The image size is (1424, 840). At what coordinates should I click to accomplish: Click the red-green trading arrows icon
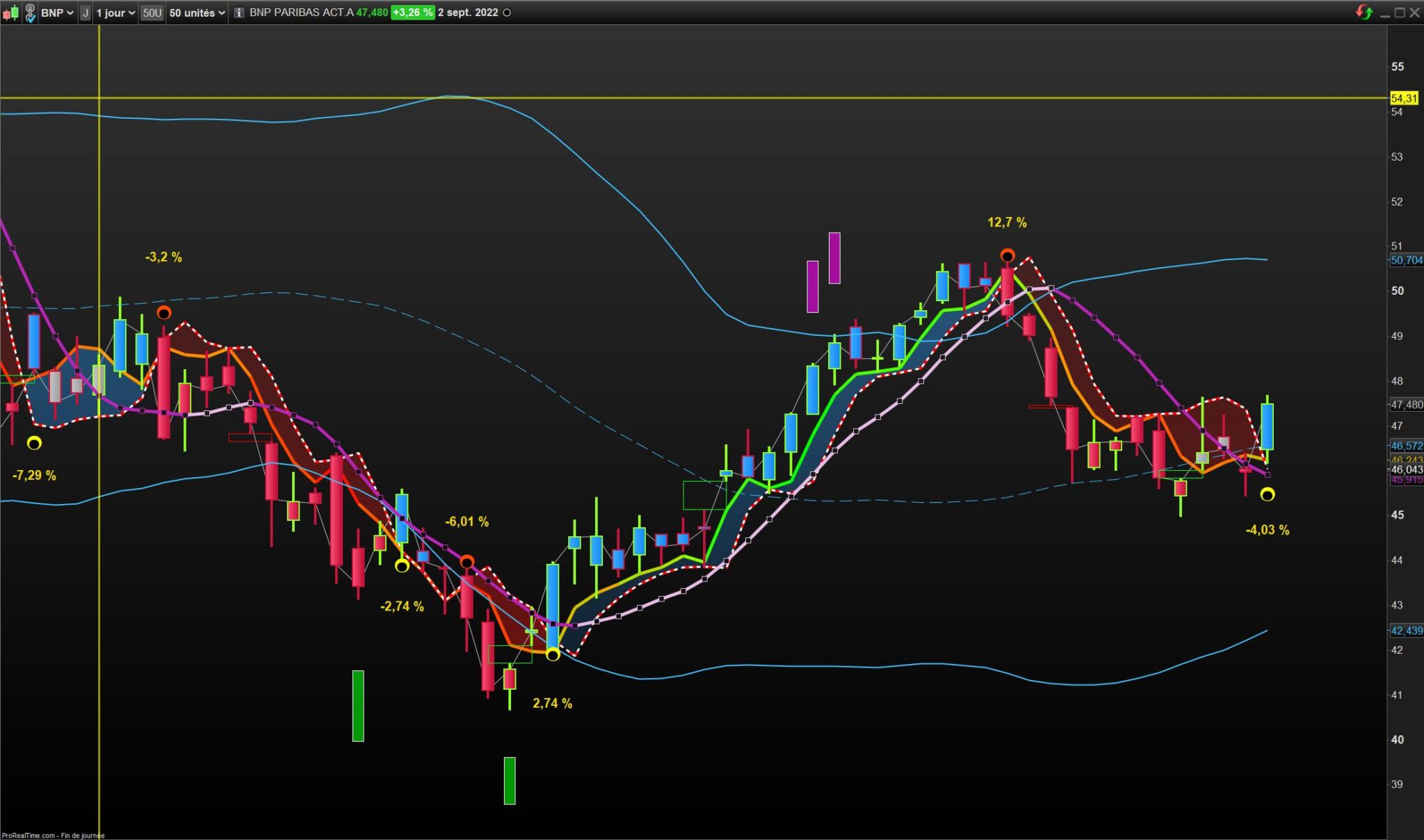click(x=1364, y=13)
